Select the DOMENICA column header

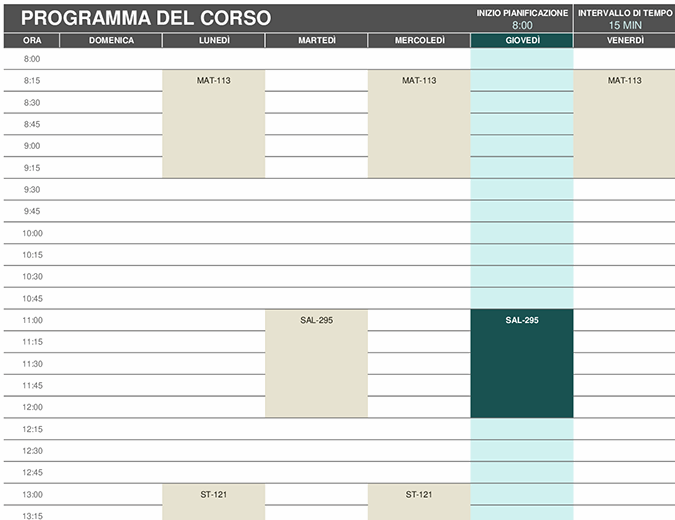pyautogui.click(x=111, y=41)
